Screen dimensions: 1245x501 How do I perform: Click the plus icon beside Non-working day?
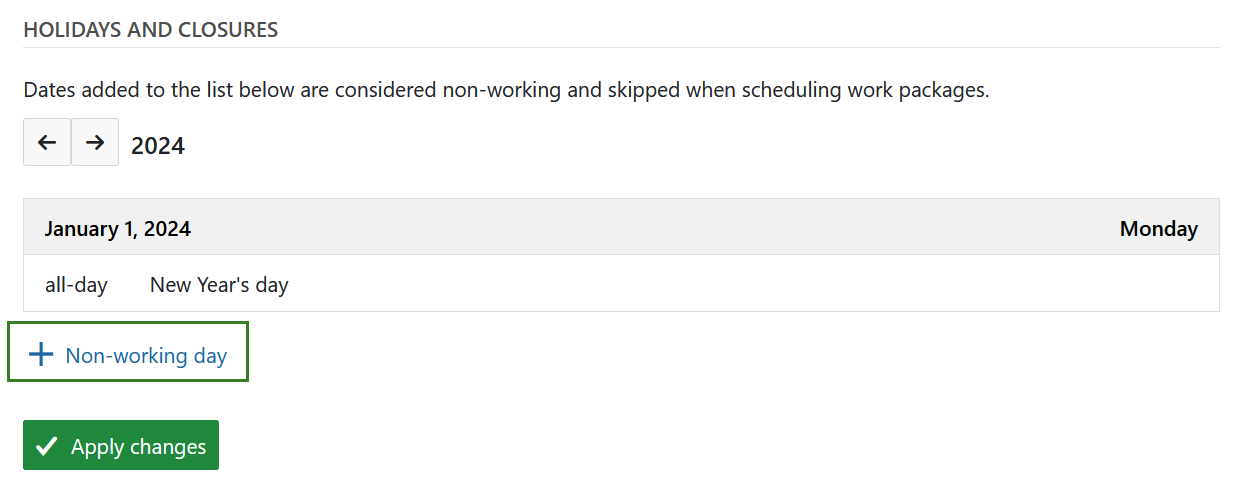tap(41, 355)
